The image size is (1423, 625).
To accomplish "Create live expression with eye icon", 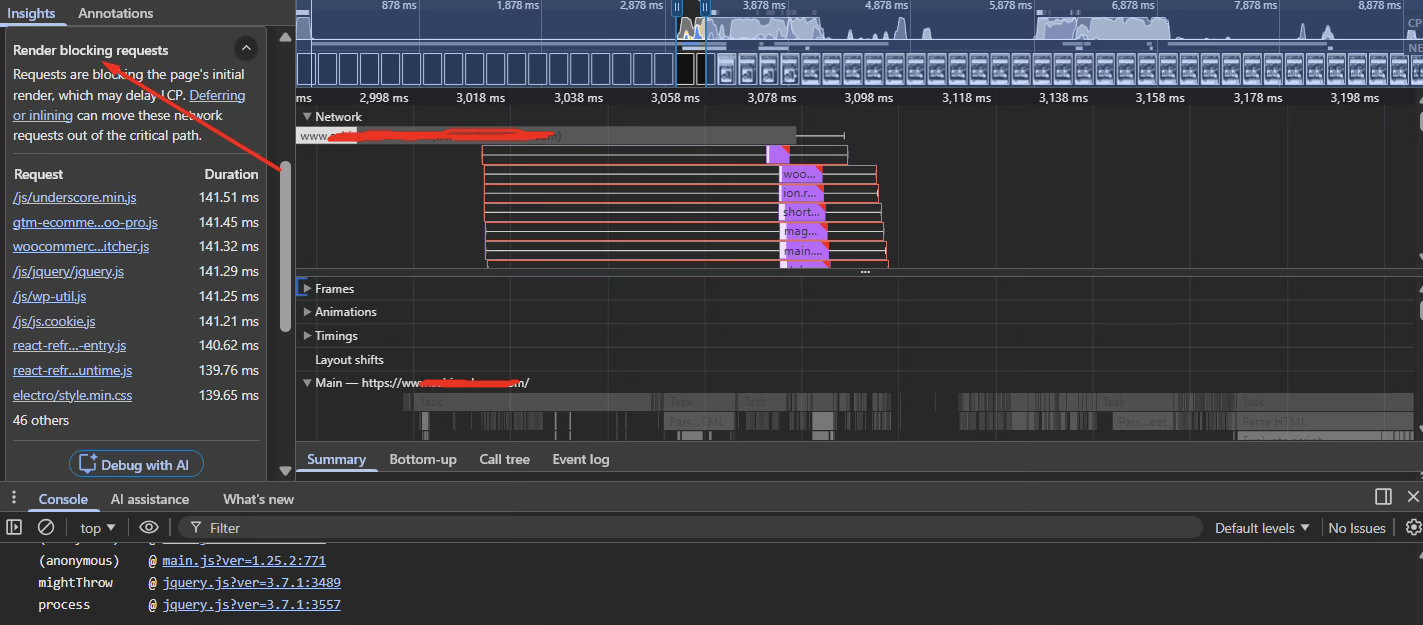I will 149,527.
